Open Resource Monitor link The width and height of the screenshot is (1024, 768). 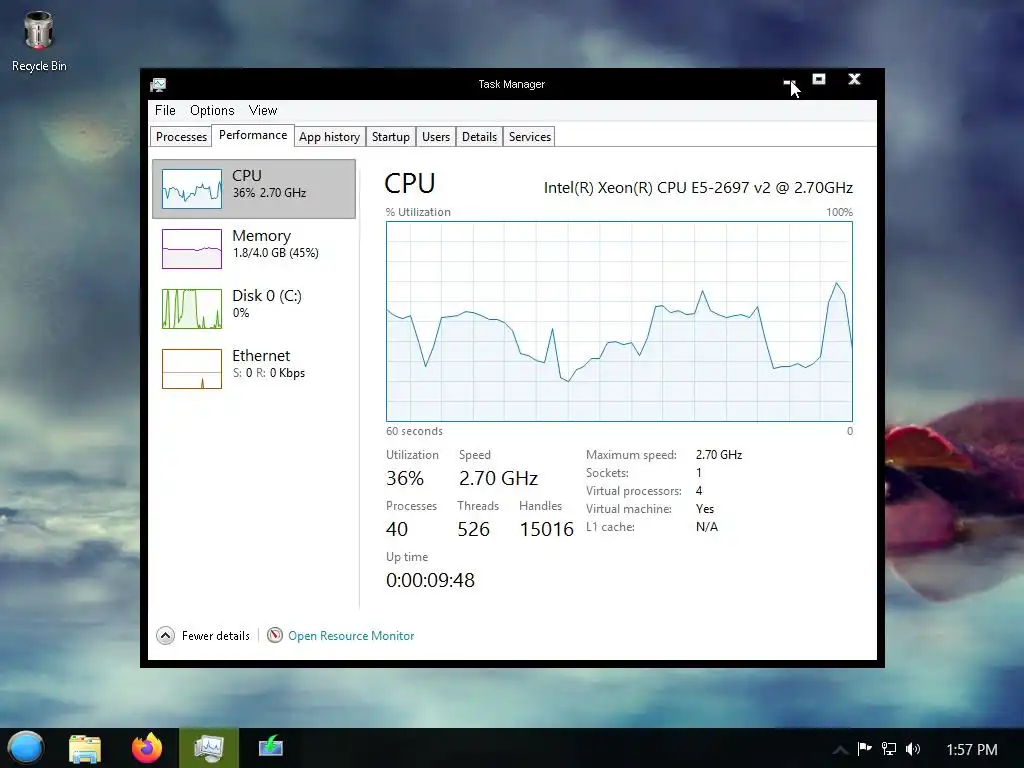point(351,635)
